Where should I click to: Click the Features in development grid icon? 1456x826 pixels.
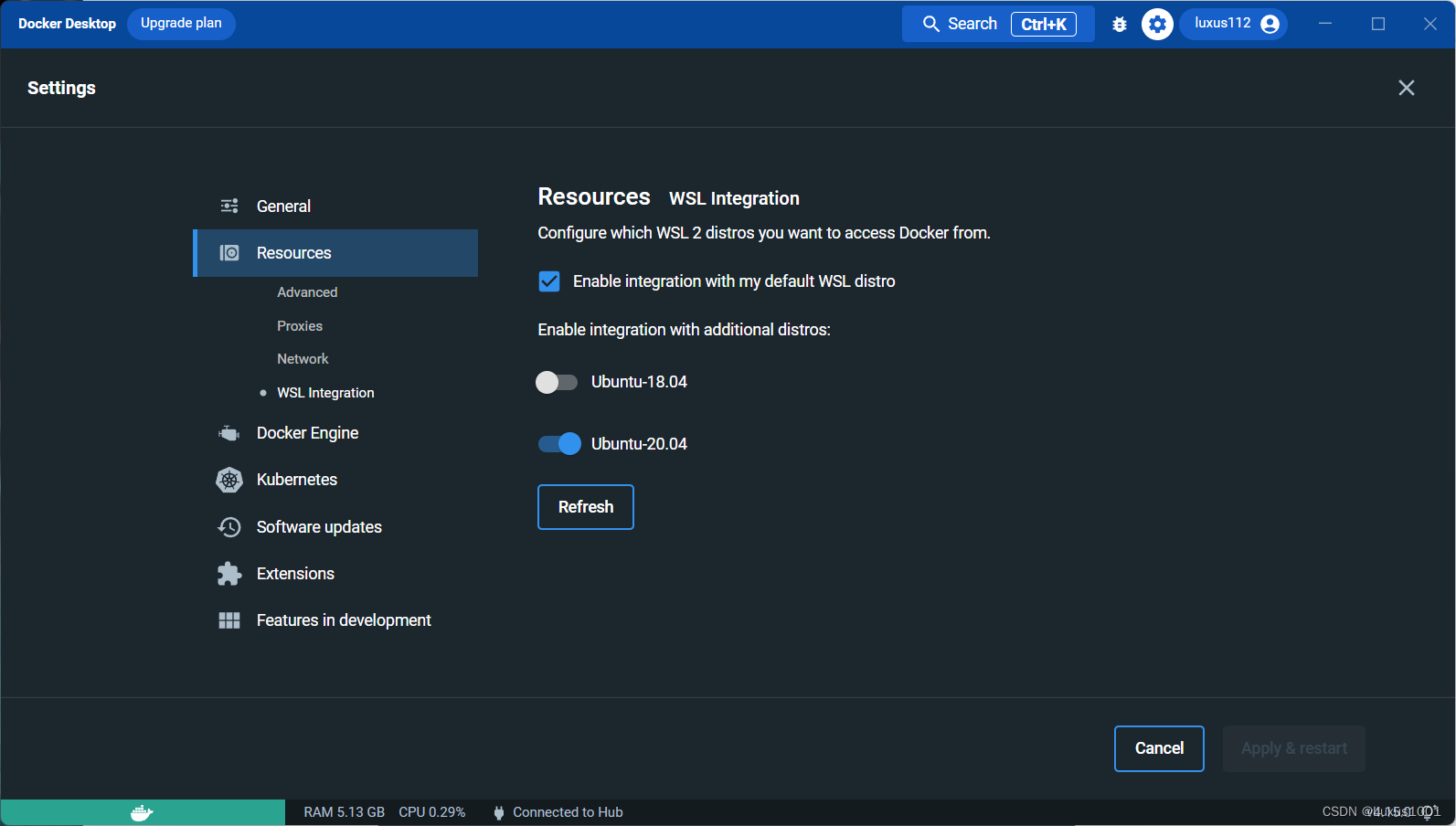(229, 620)
